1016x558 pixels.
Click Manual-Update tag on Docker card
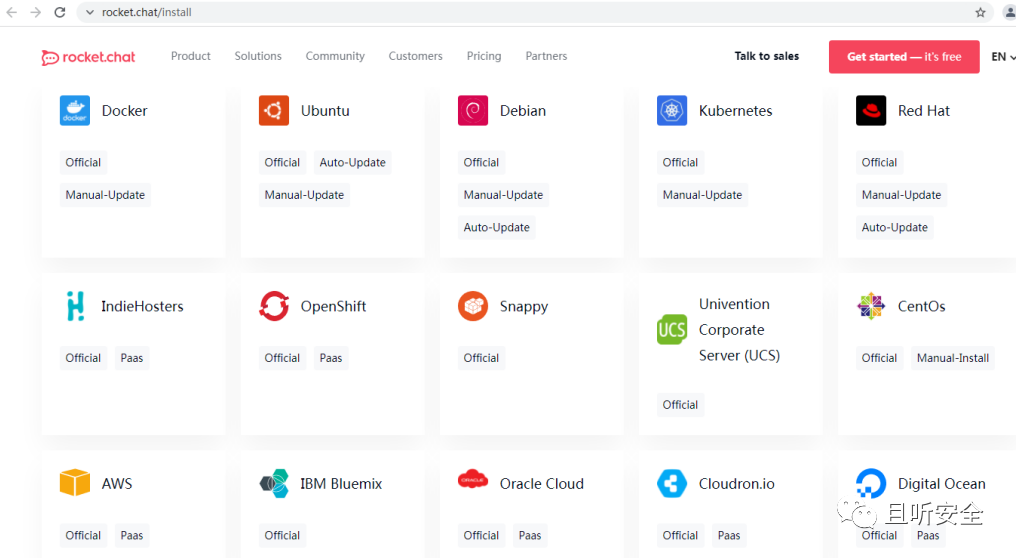pyautogui.click(x=105, y=194)
